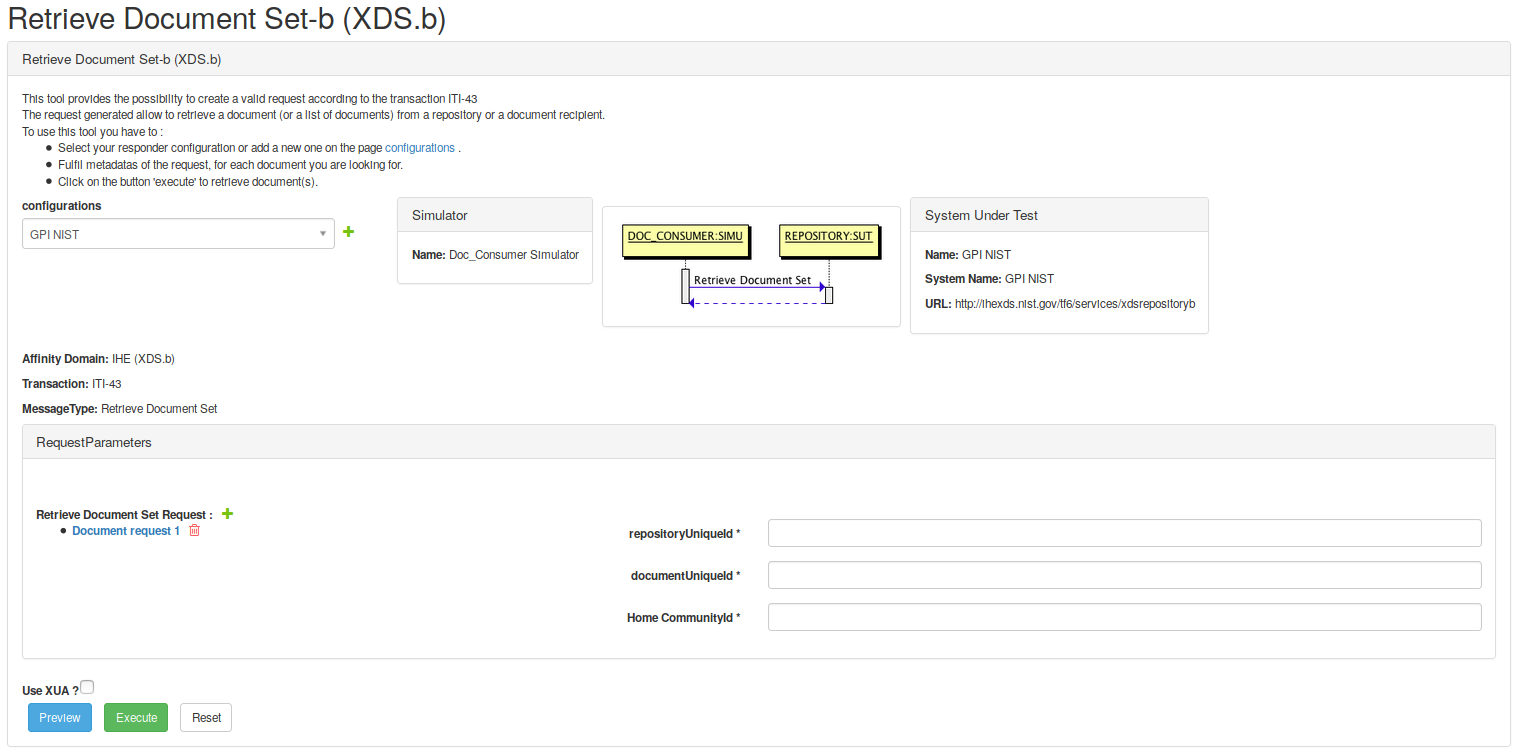Click the System Under Test URL text
Image resolution: width=1518 pixels, height=755 pixels.
(1074, 303)
